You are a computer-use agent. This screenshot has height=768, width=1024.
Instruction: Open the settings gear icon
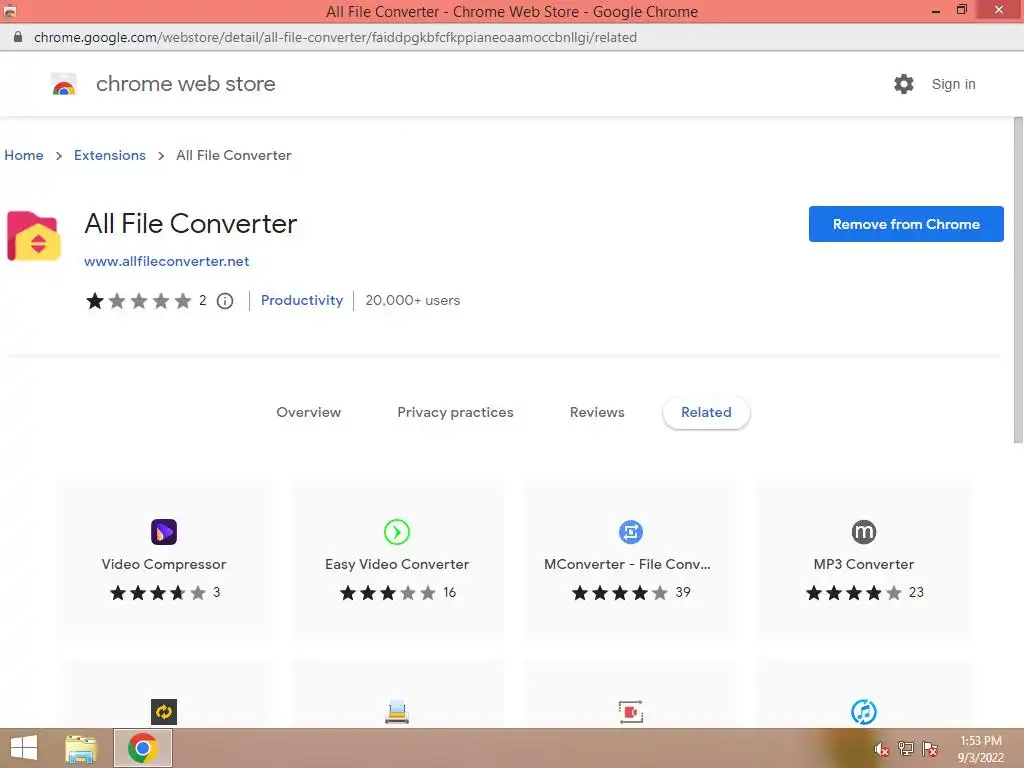click(x=904, y=84)
